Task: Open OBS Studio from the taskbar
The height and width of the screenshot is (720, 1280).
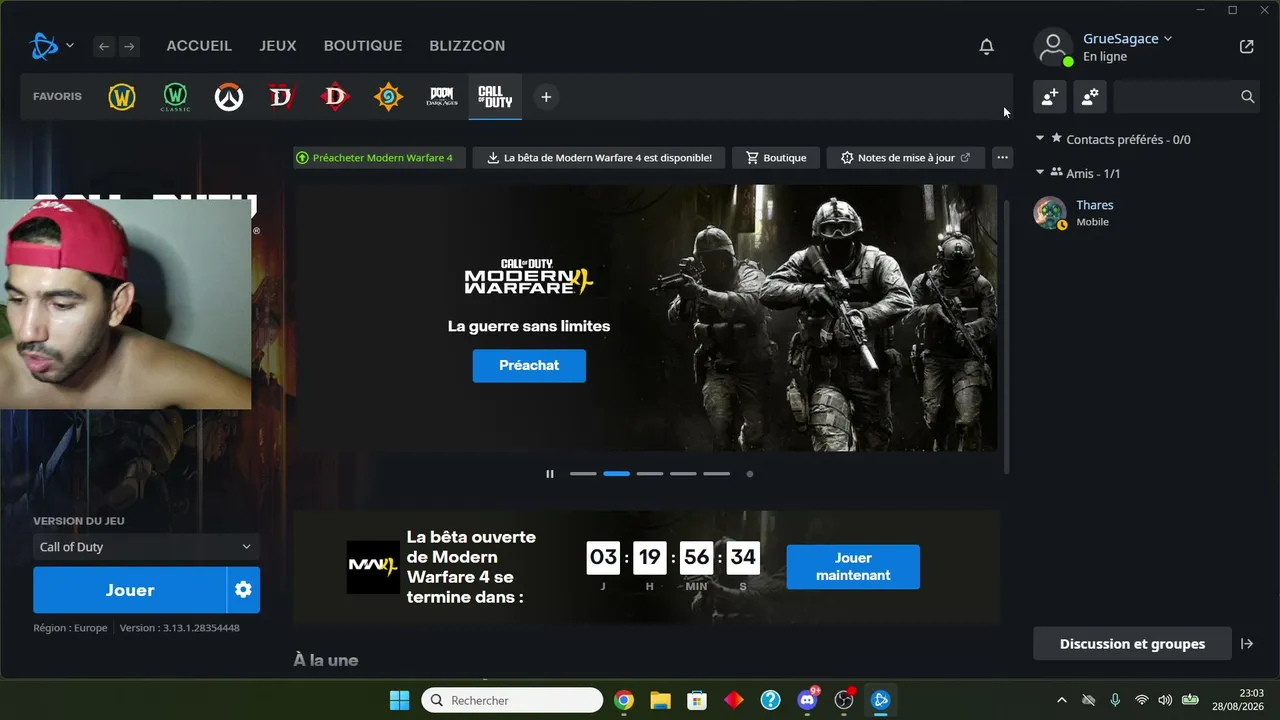Action: click(844, 700)
